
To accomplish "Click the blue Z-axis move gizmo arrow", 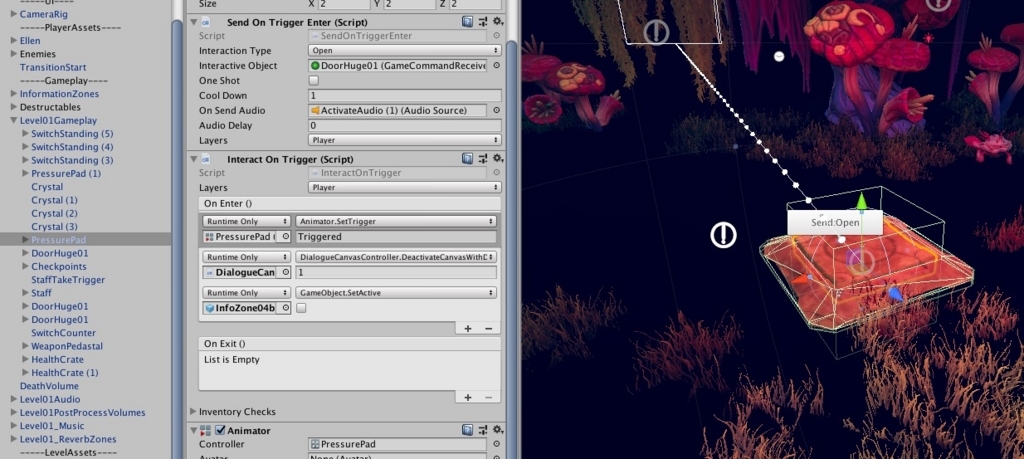I will (x=895, y=294).
